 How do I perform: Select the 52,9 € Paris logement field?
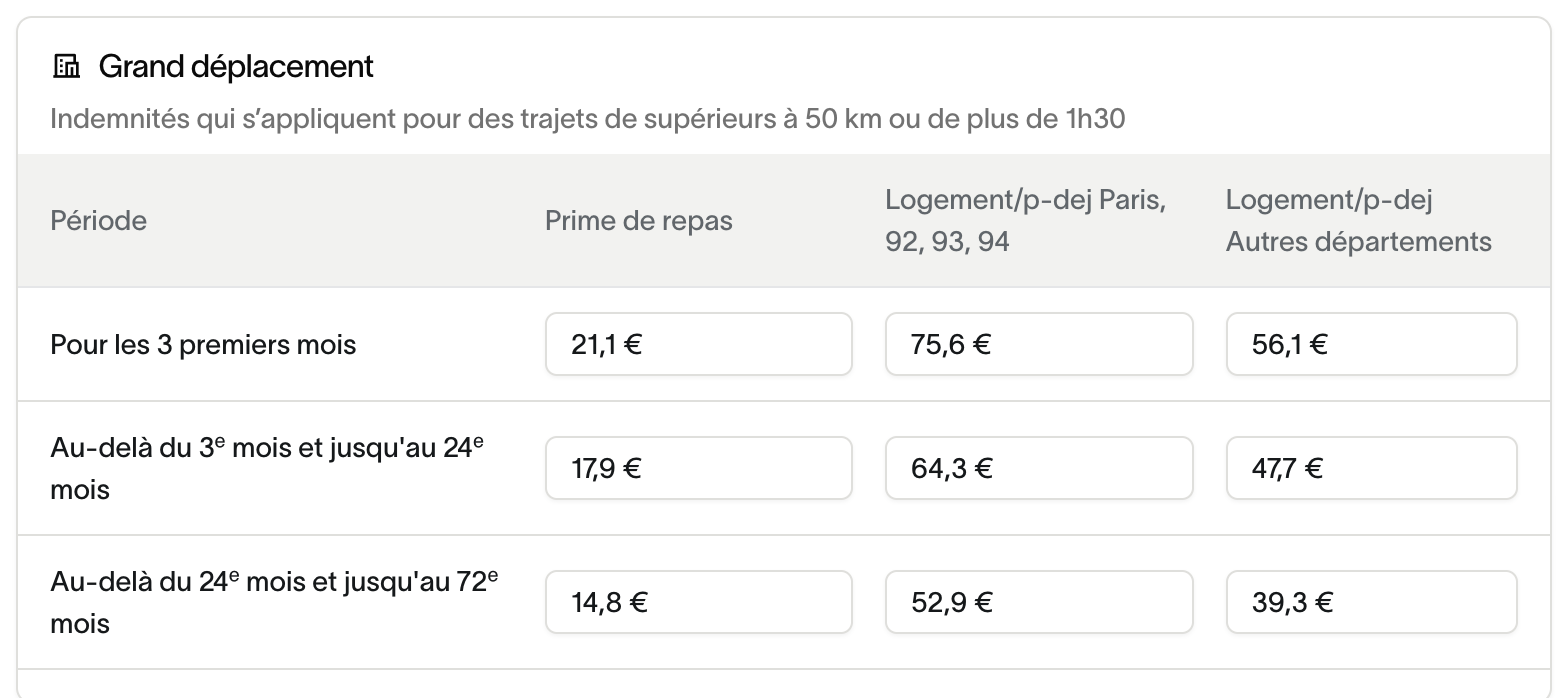coord(1039,602)
